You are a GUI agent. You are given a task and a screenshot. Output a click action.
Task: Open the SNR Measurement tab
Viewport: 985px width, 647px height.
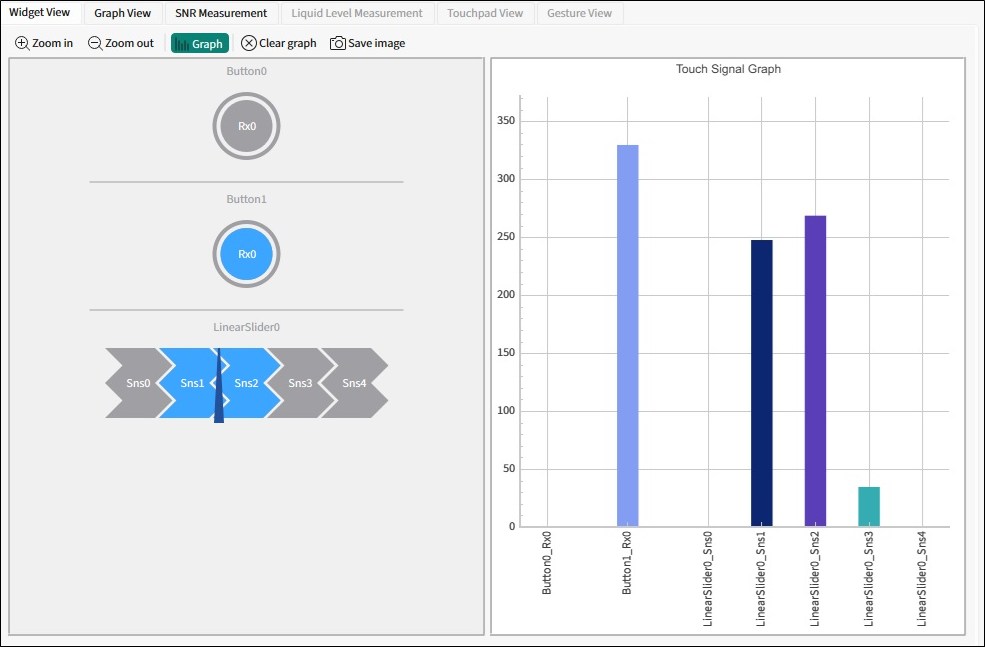click(x=220, y=13)
